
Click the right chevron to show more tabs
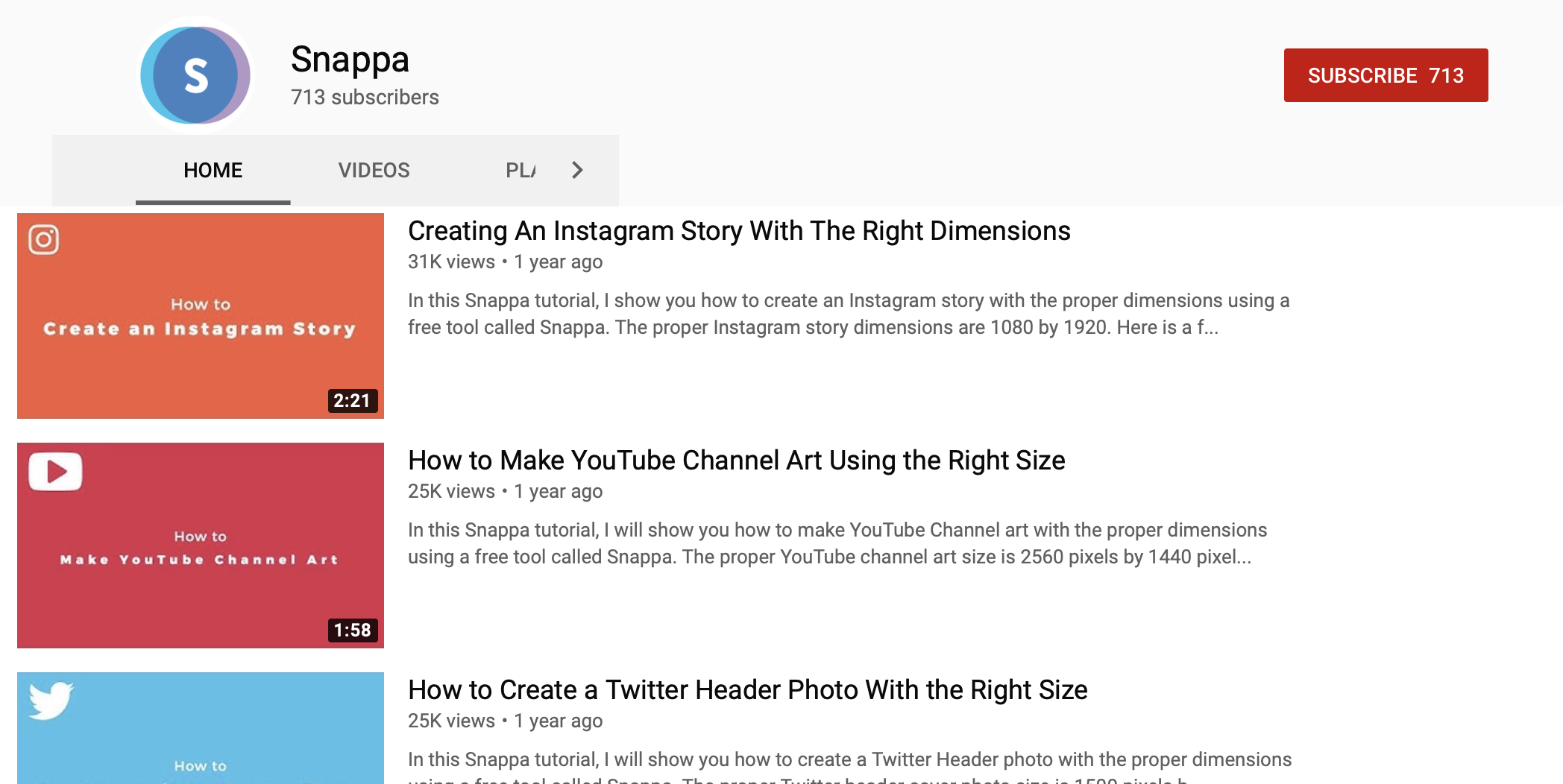(576, 170)
